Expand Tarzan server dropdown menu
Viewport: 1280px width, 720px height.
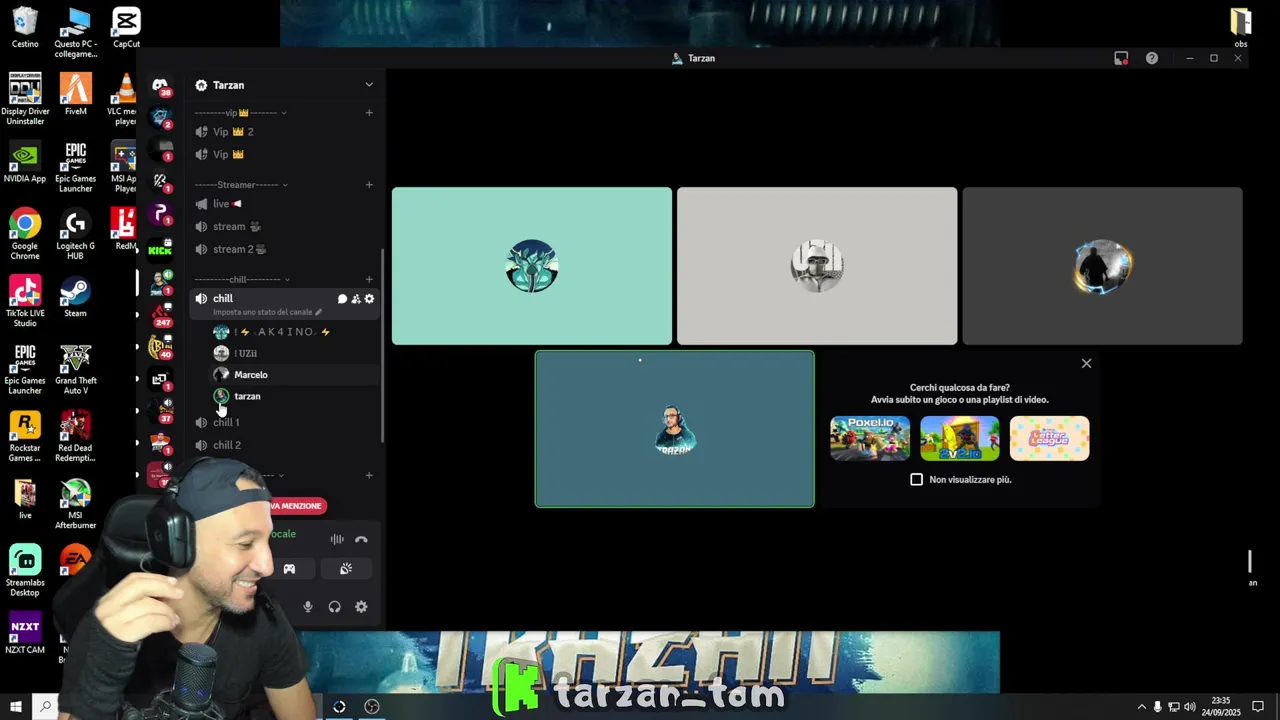pyautogui.click(x=369, y=85)
